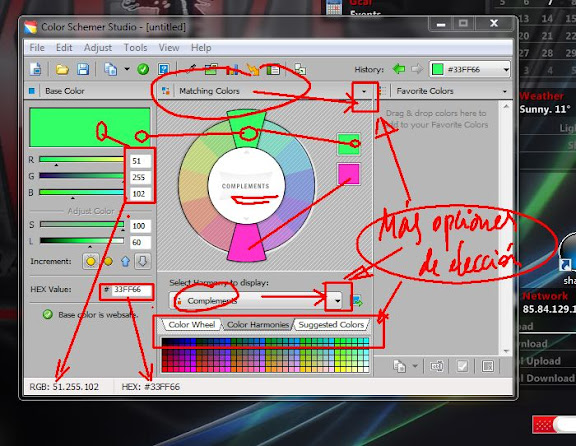Click the bar chart toolbar icon
The height and width of the screenshot is (446, 576).
(232, 69)
